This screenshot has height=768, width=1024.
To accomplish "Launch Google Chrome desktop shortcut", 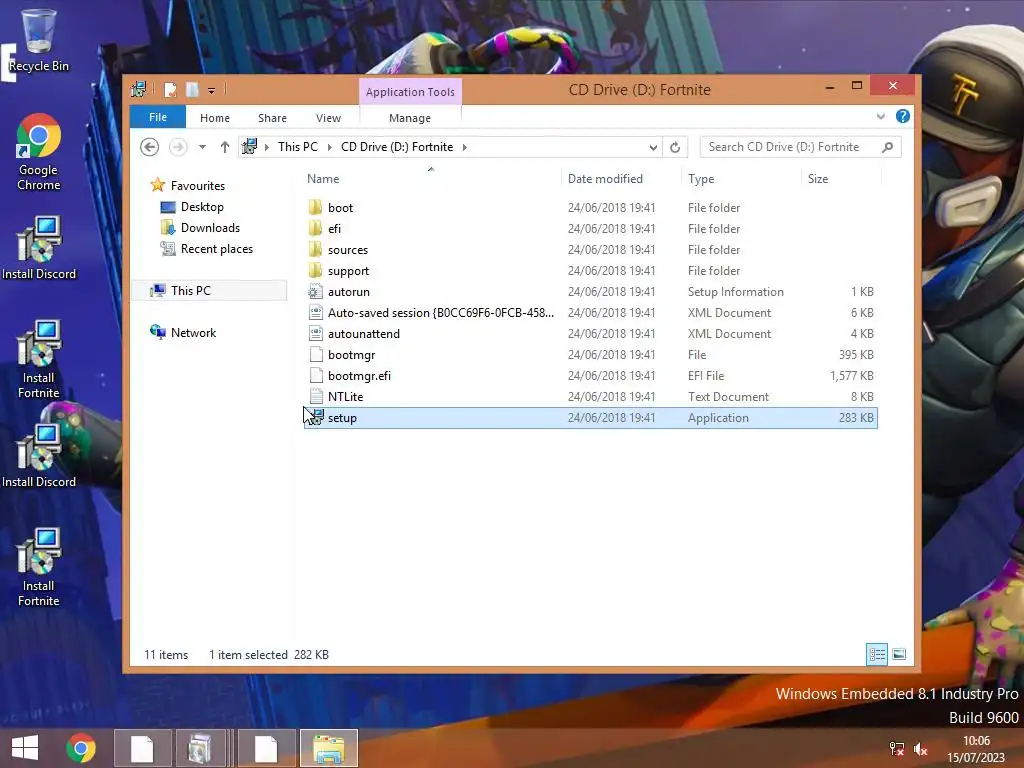I will 39,152.
